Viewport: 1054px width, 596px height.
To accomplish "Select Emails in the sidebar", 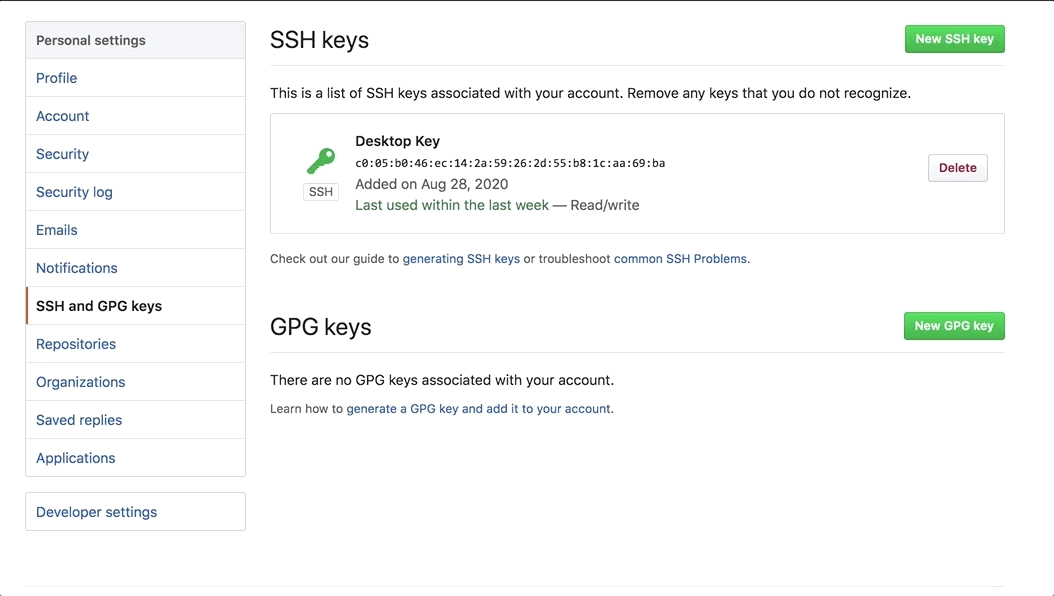I will click(x=57, y=230).
